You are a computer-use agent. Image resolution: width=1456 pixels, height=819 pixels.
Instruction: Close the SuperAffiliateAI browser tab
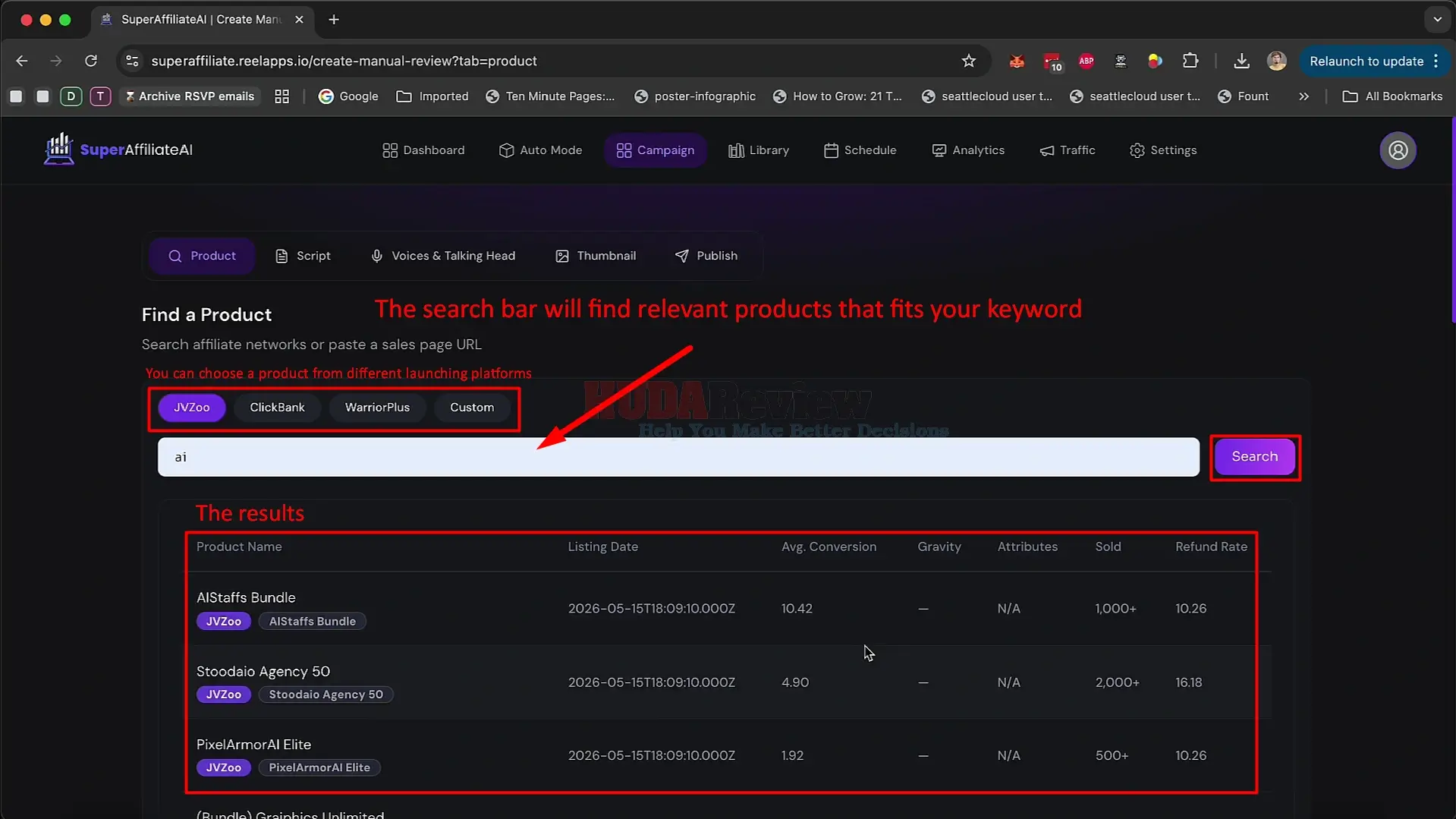(x=299, y=20)
